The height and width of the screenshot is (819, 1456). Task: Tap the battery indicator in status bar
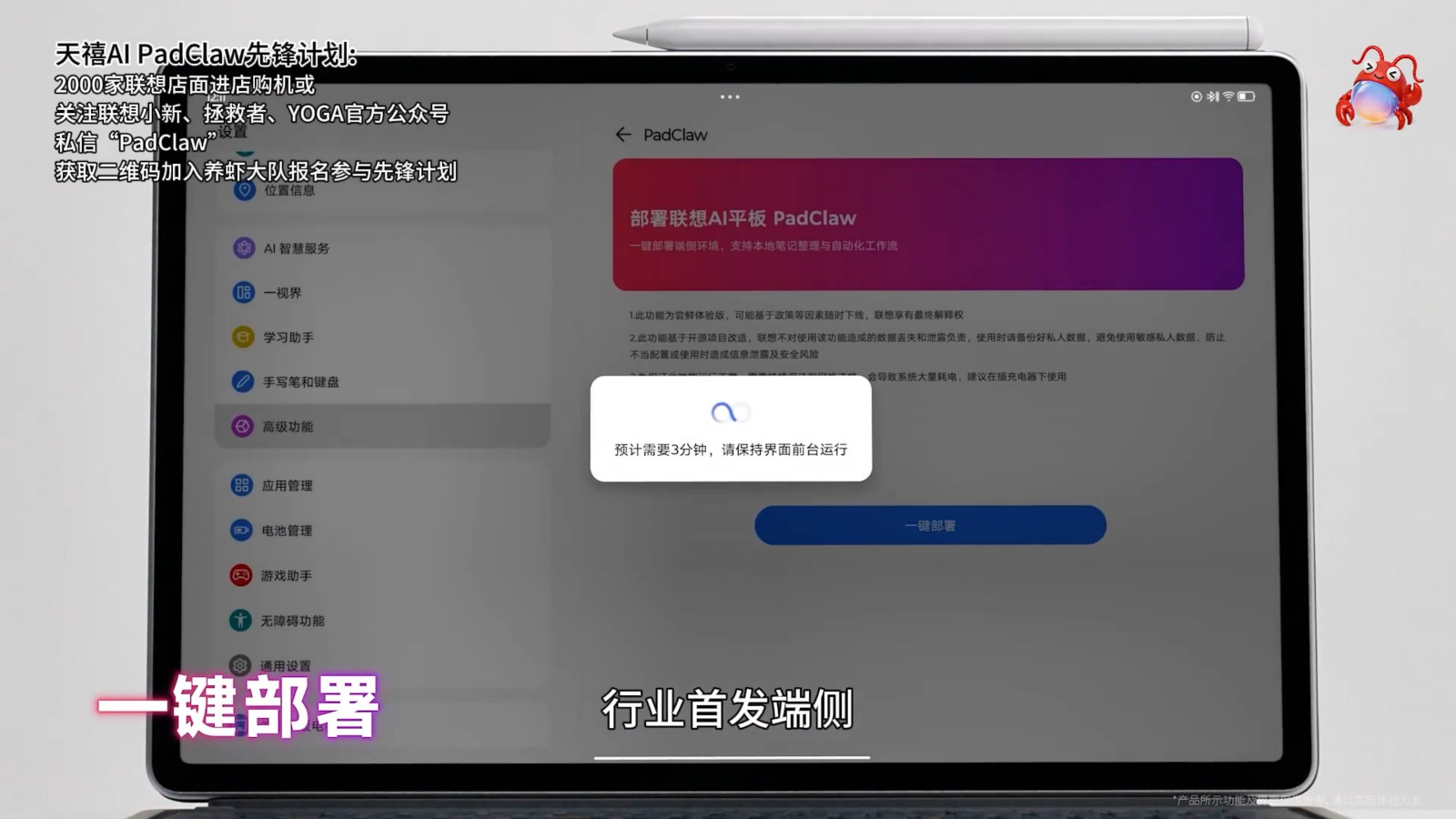(x=1246, y=96)
